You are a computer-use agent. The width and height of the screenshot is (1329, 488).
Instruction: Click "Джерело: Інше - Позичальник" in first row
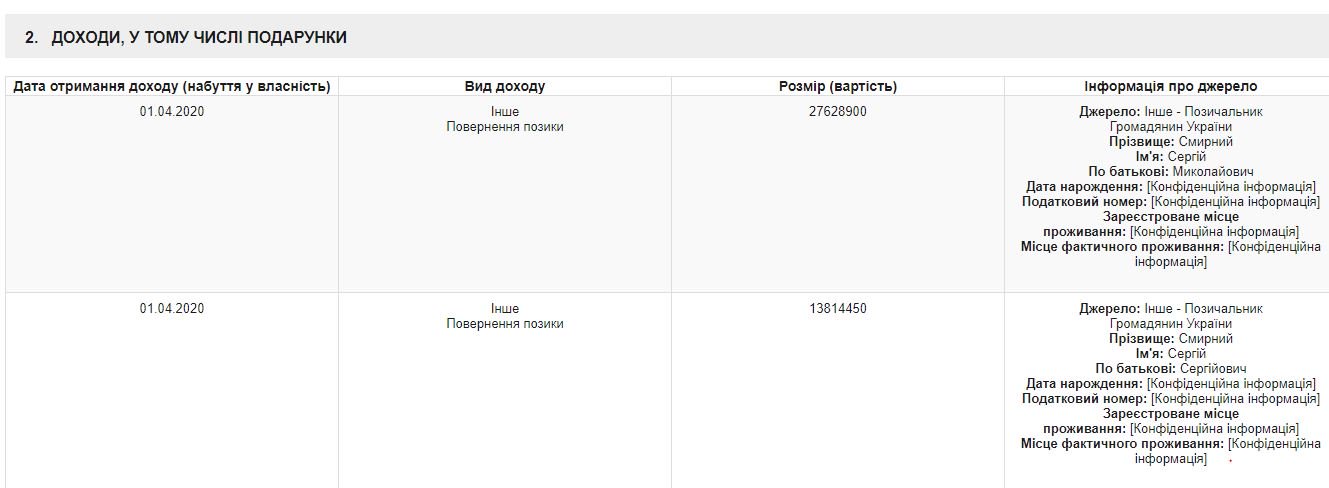tap(1170, 112)
